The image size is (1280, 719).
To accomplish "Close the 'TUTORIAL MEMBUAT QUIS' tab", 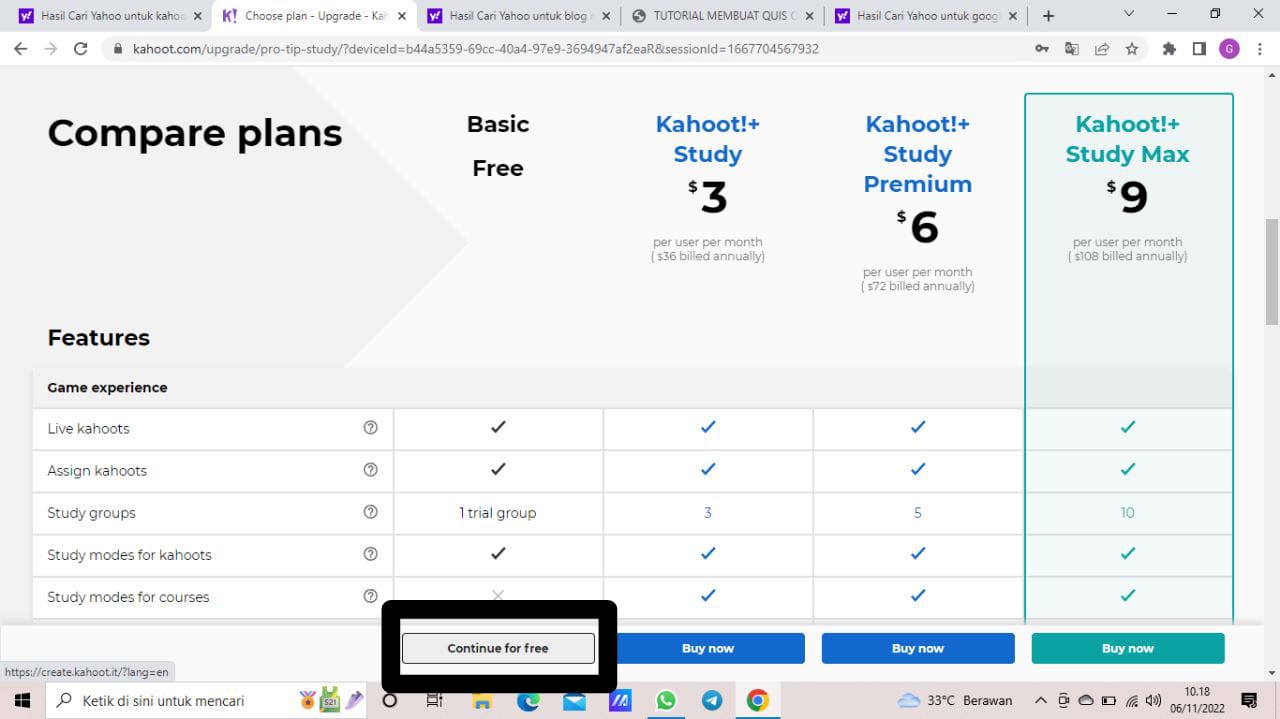I will [x=810, y=16].
